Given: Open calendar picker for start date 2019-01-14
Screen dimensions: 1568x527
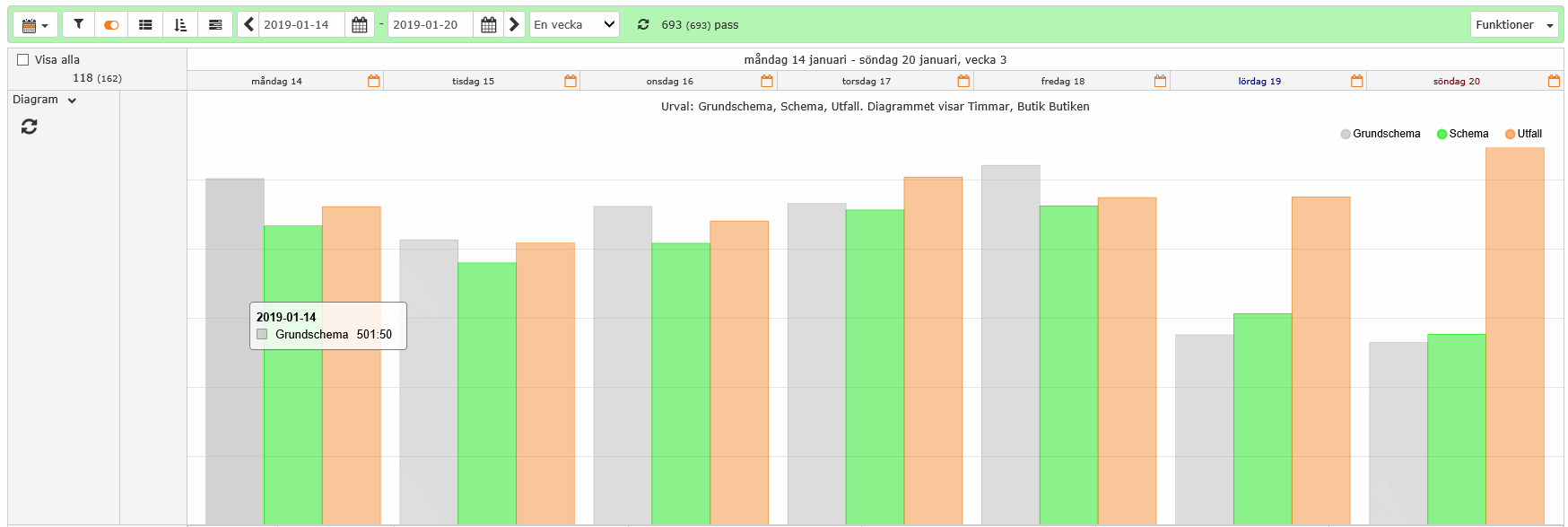Looking at the screenshot, I should [360, 24].
